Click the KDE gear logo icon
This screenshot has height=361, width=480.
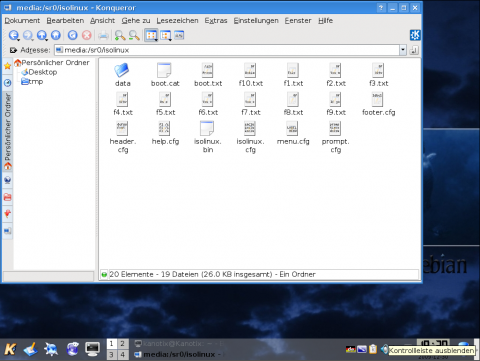pos(415,35)
